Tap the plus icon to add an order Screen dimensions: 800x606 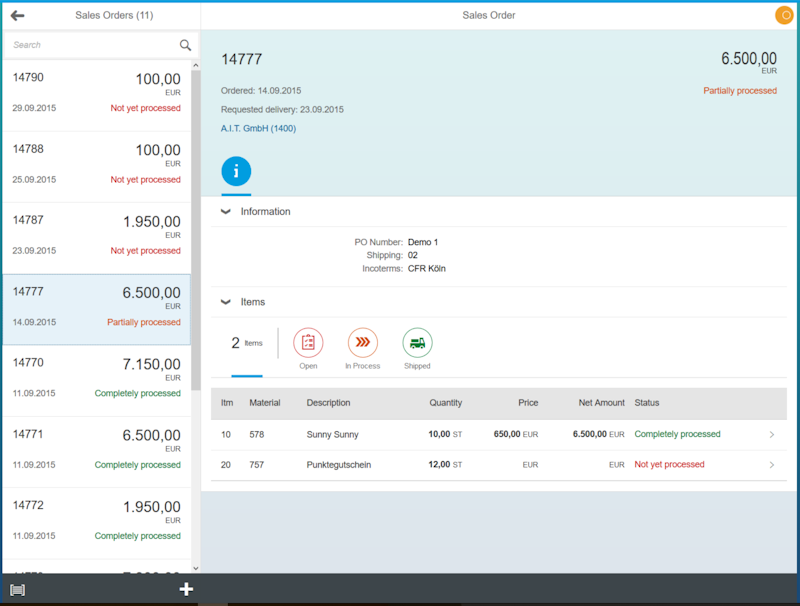[185, 589]
